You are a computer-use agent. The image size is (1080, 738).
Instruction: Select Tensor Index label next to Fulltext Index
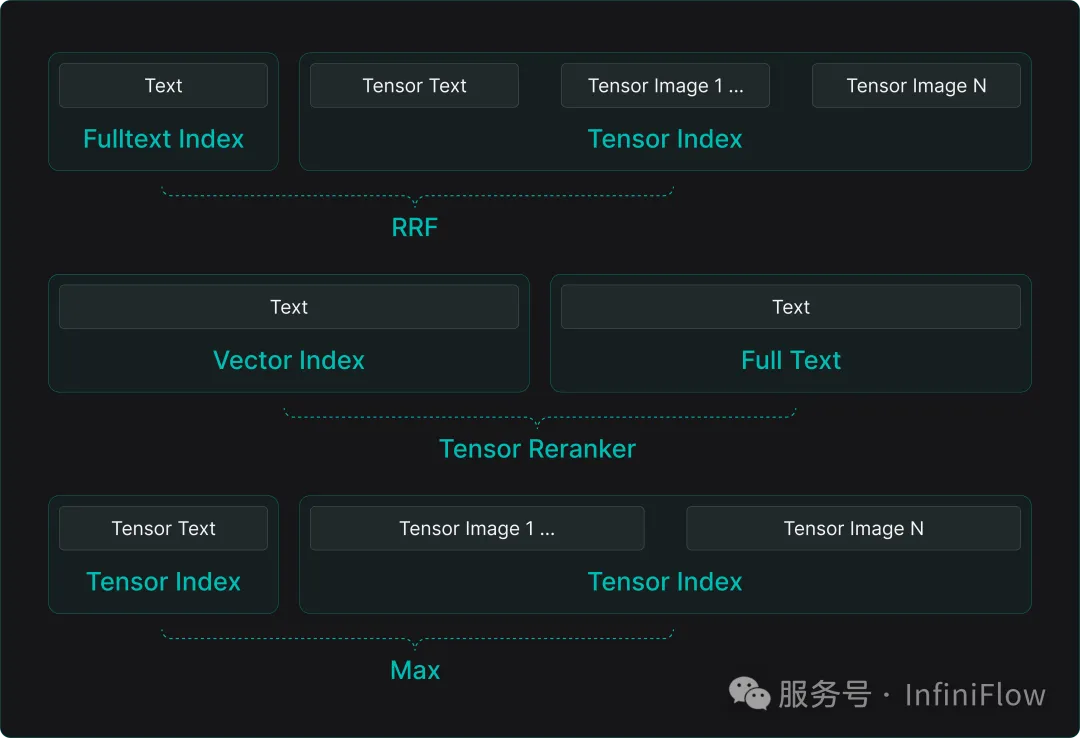click(x=665, y=139)
